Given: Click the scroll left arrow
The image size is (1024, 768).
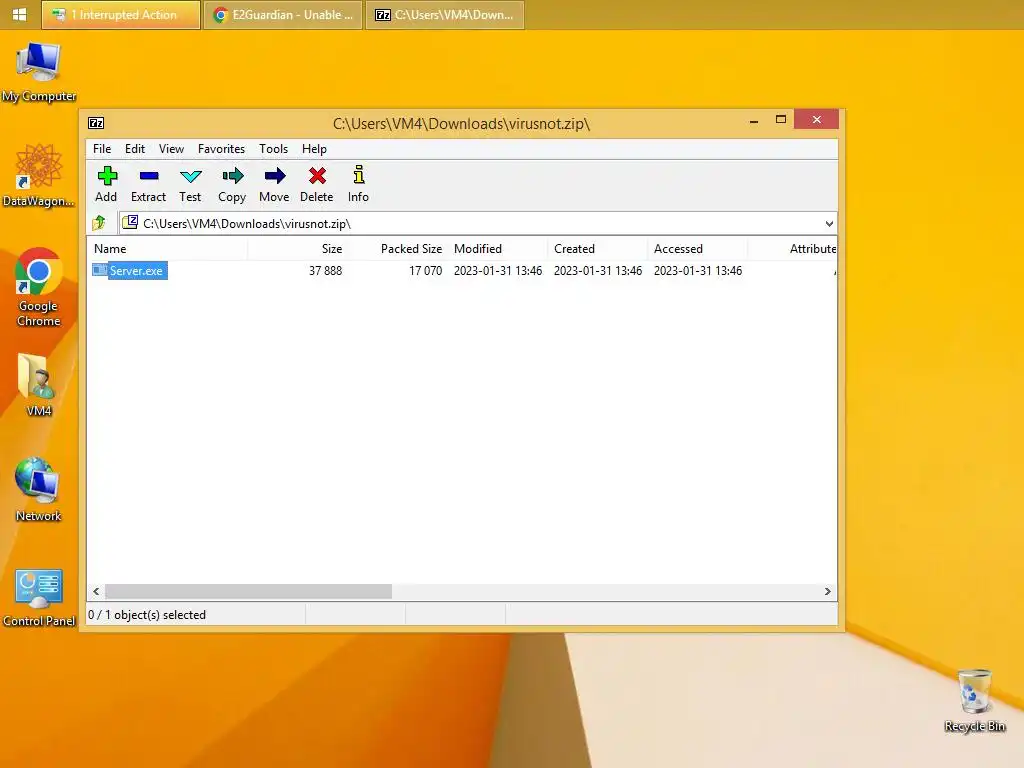Looking at the screenshot, I should (x=96, y=591).
